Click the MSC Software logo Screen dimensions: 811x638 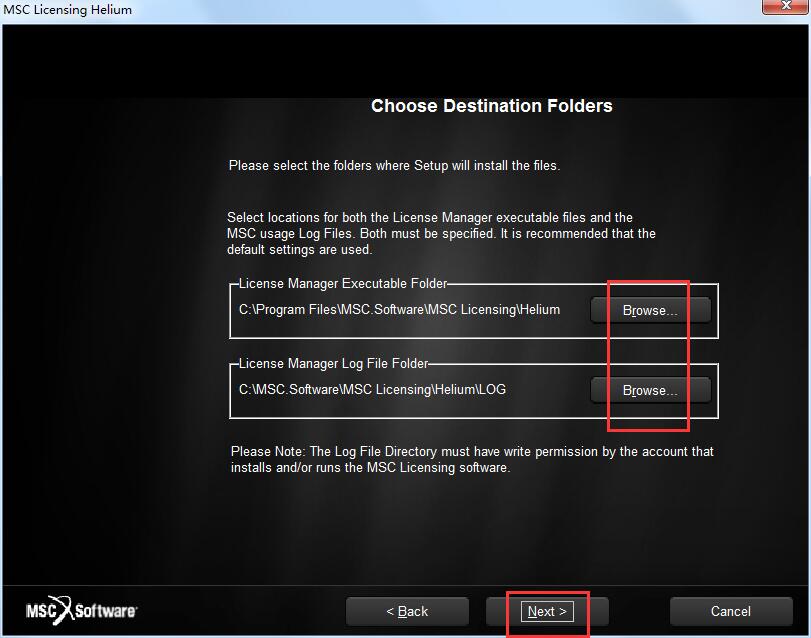pos(81,611)
